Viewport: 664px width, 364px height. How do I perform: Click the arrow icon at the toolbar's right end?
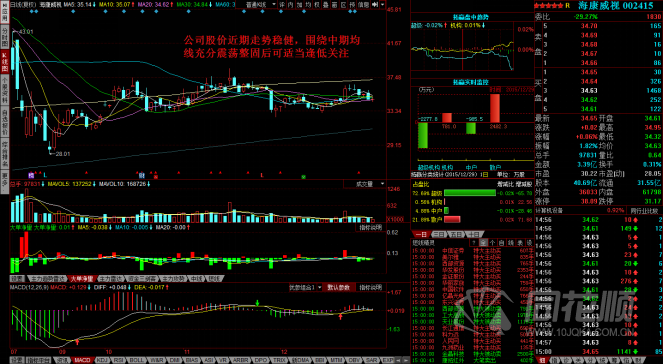pos(375,5)
